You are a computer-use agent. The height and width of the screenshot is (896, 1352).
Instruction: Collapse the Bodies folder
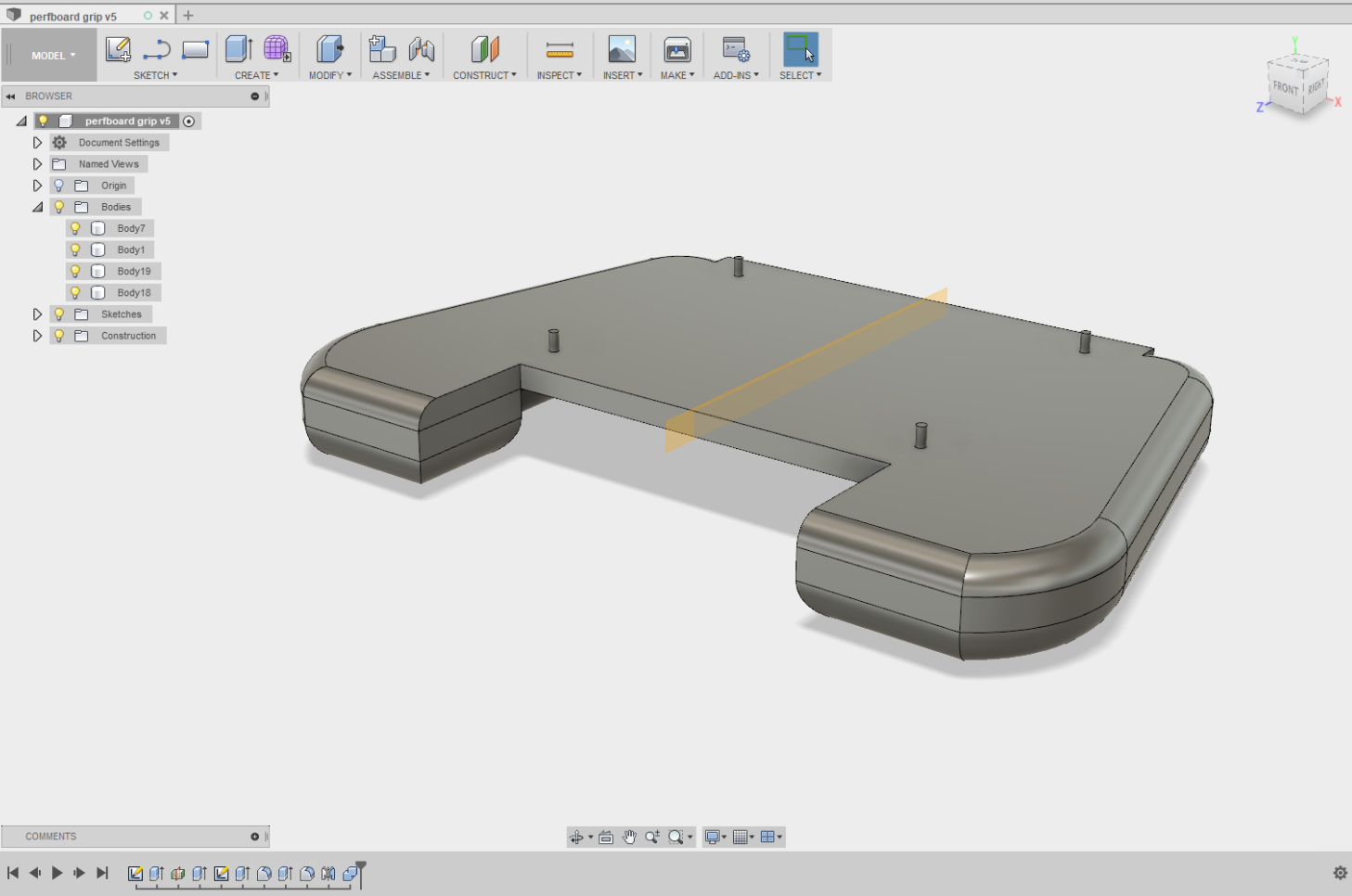tap(37, 207)
